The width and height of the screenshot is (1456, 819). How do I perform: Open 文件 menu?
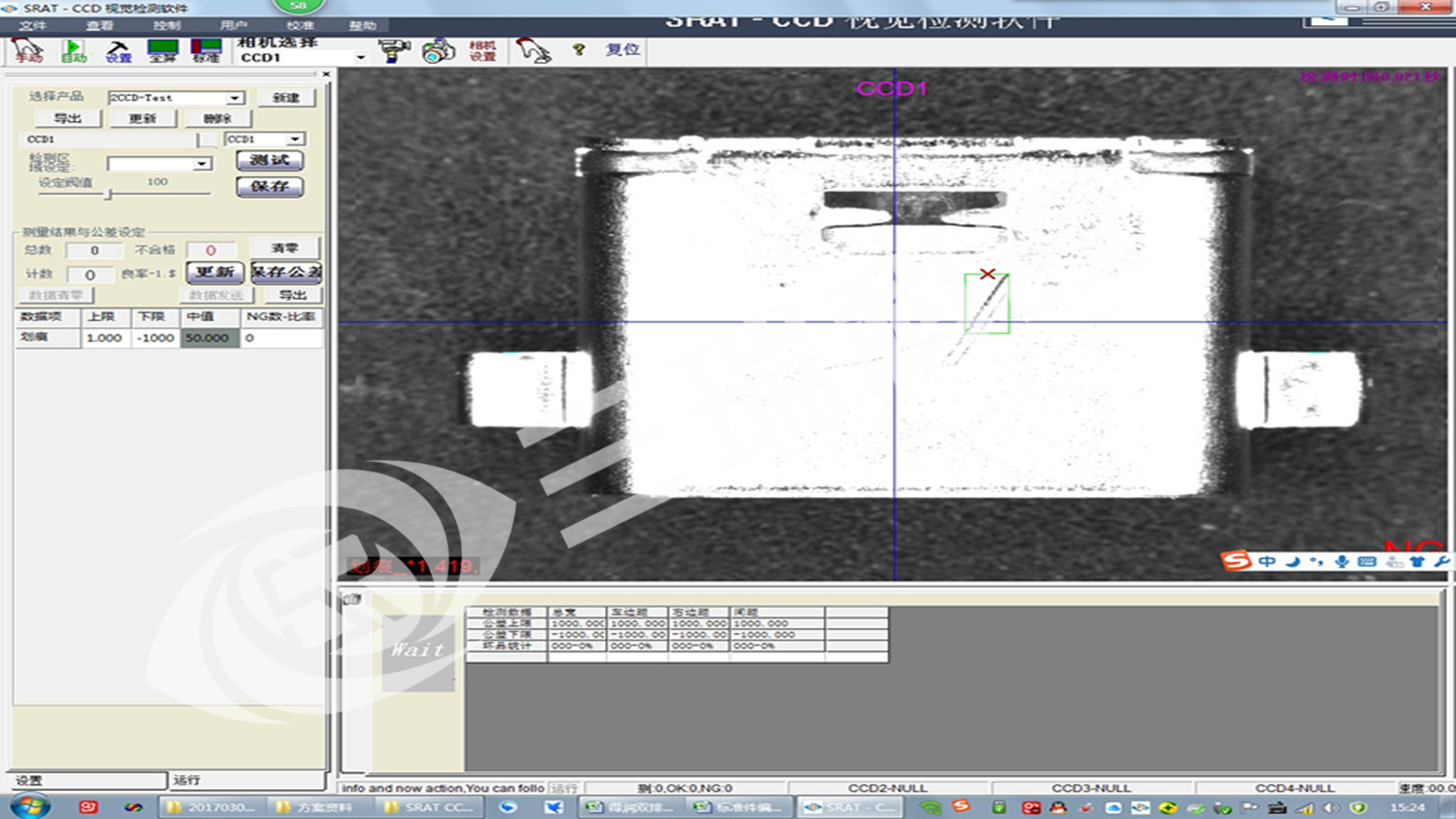pos(32,25)
